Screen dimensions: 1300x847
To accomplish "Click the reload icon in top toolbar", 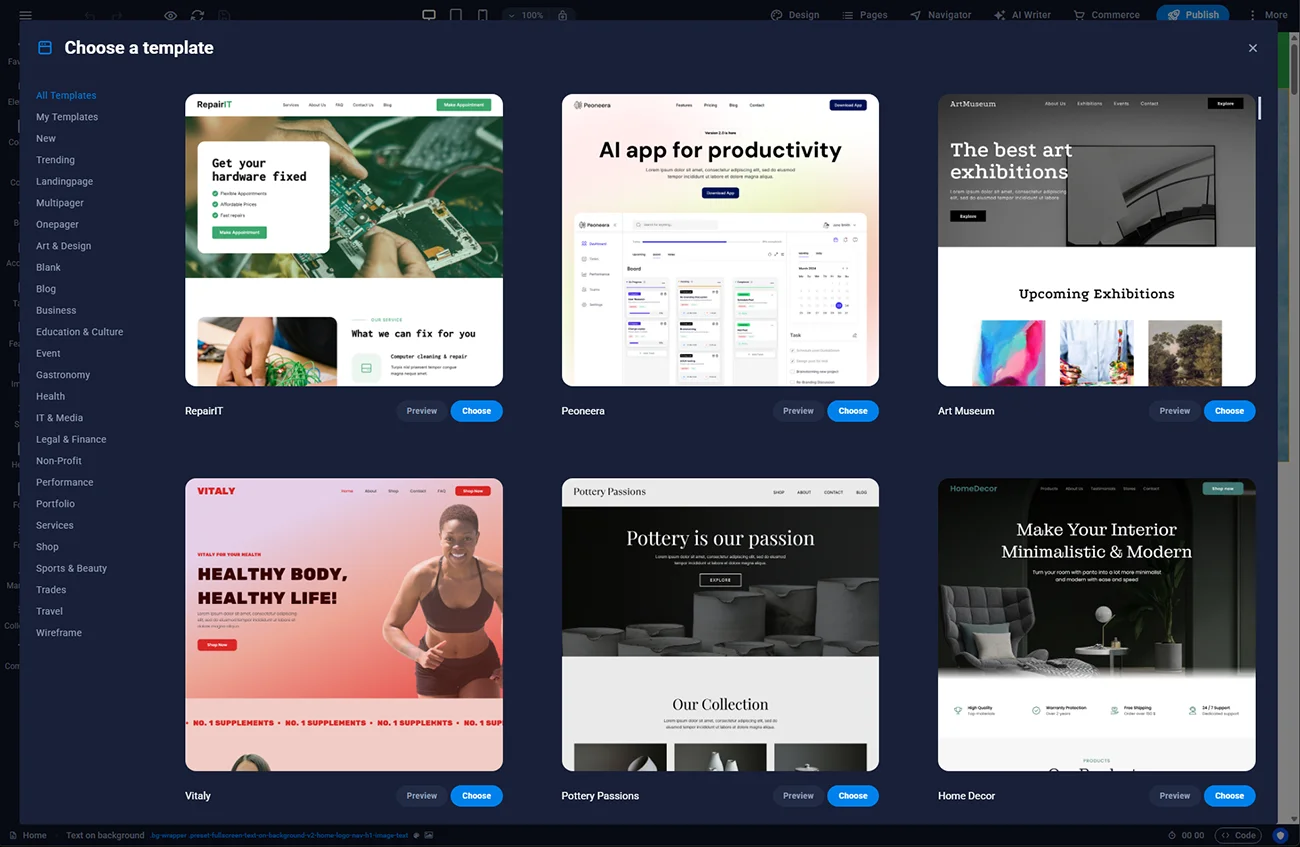I will tap(197, 15).
